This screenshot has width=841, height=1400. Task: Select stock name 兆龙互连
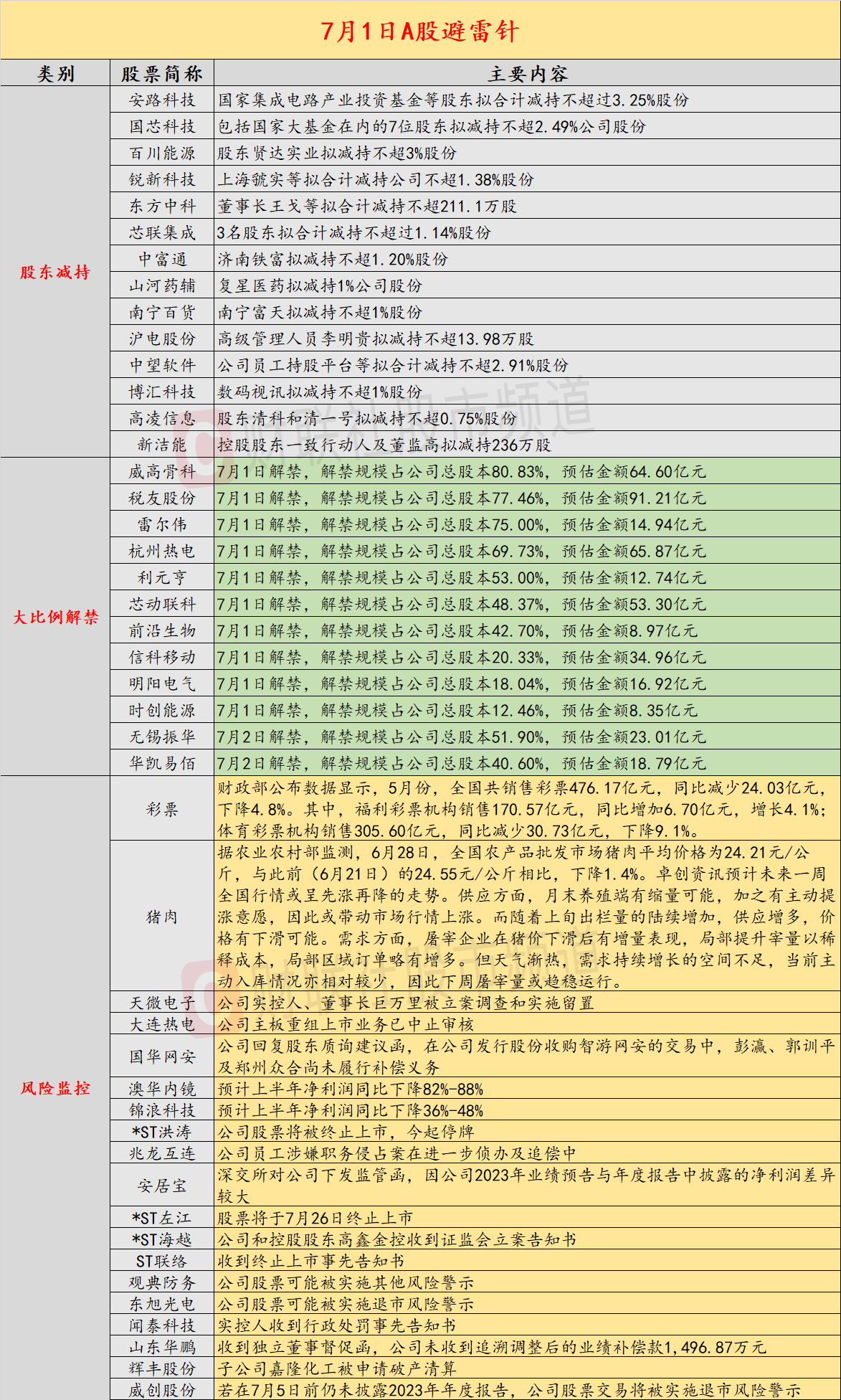click(x=162, y=1154)
